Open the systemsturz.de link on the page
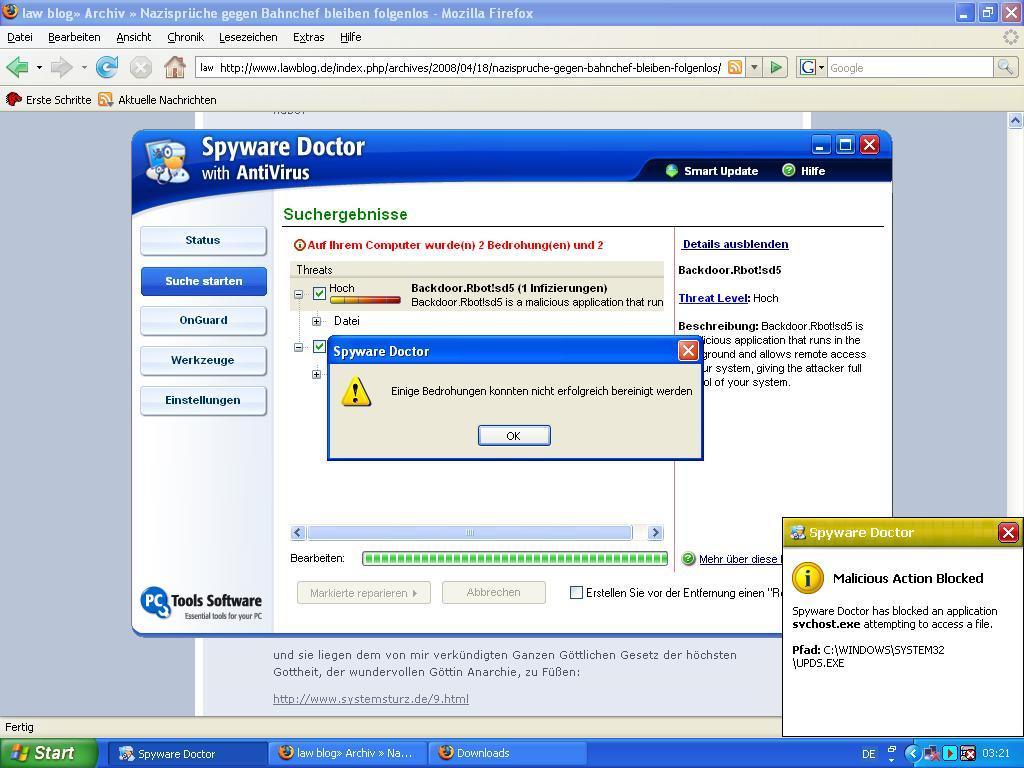The image size is (1024, 768). pyautogui.click(x=371, y=699)
